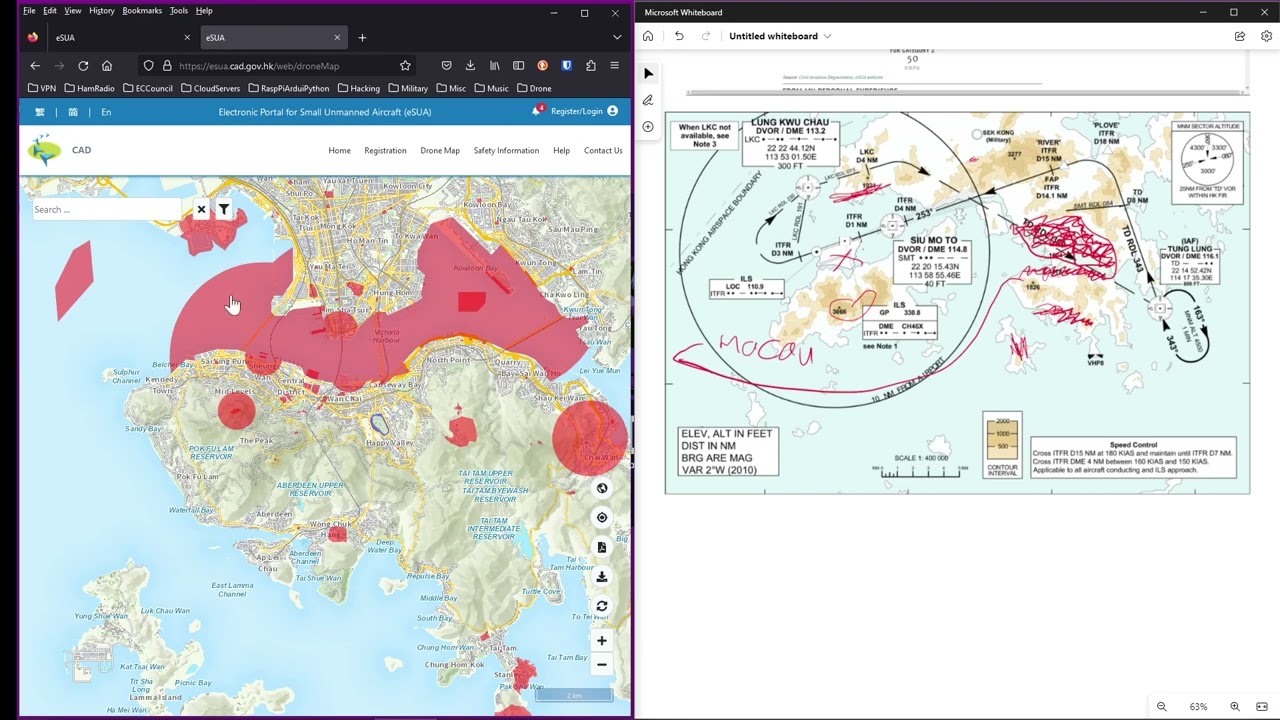
Task: Open Firefox extensions puzzle icon
Action: [590, 66]
